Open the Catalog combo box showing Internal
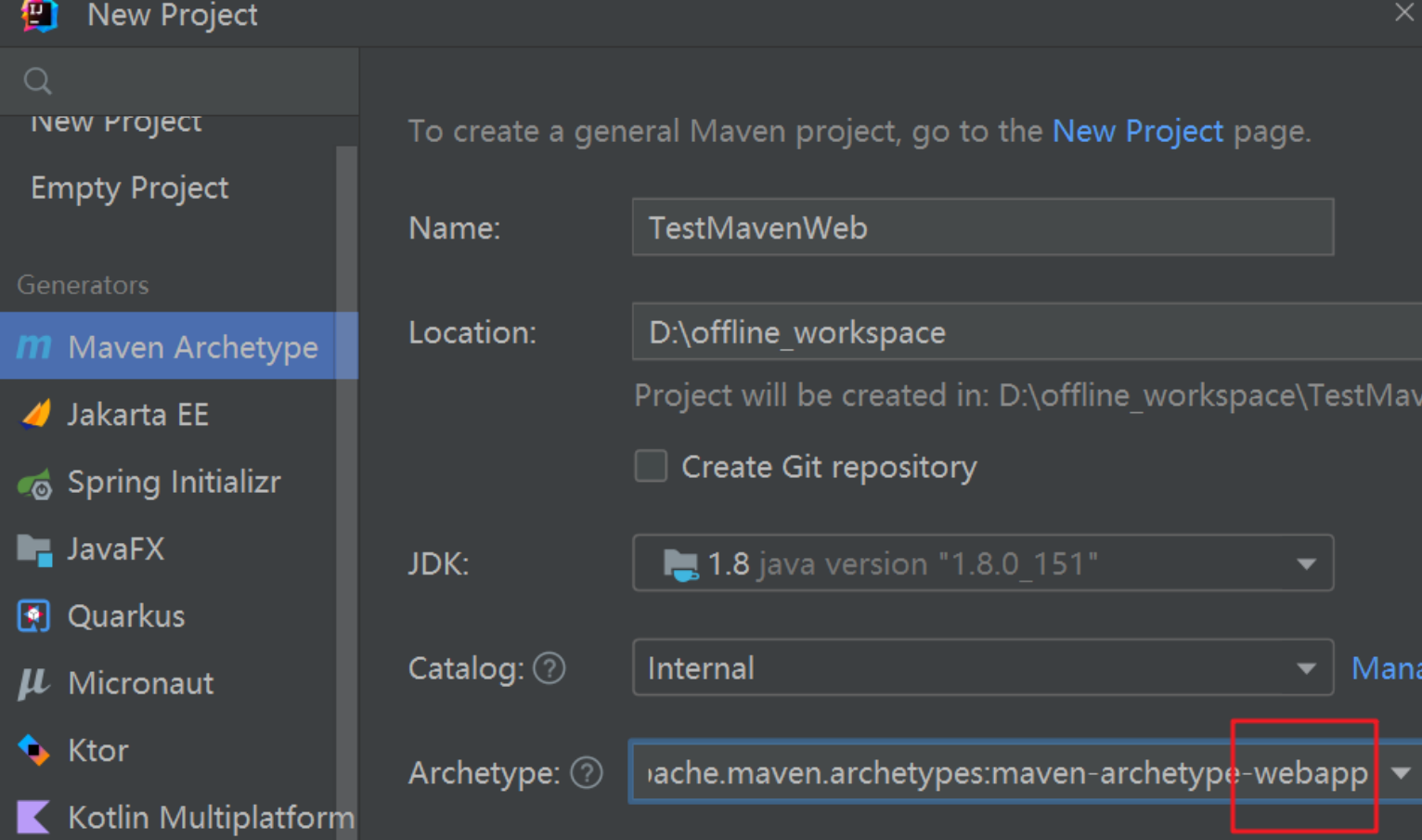The image size is (1422, 840). pyautogui.click(x=983, y=667)
